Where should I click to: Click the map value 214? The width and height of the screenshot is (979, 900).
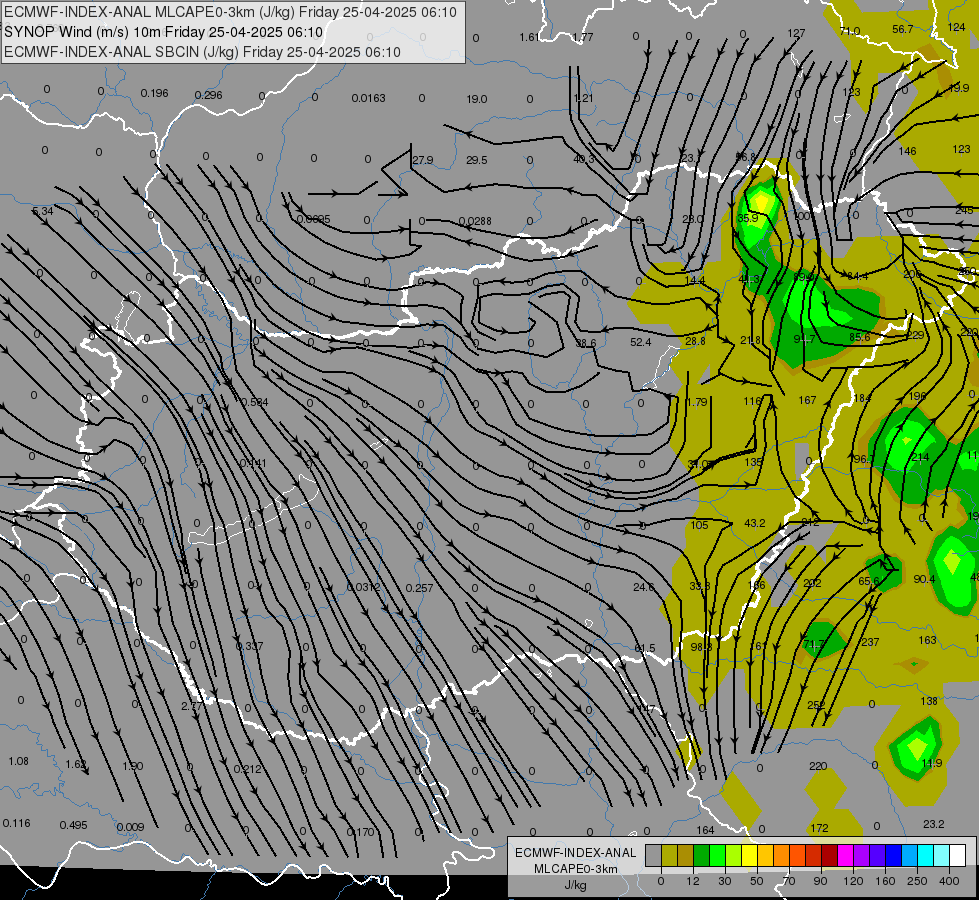[x=920, y=457]
